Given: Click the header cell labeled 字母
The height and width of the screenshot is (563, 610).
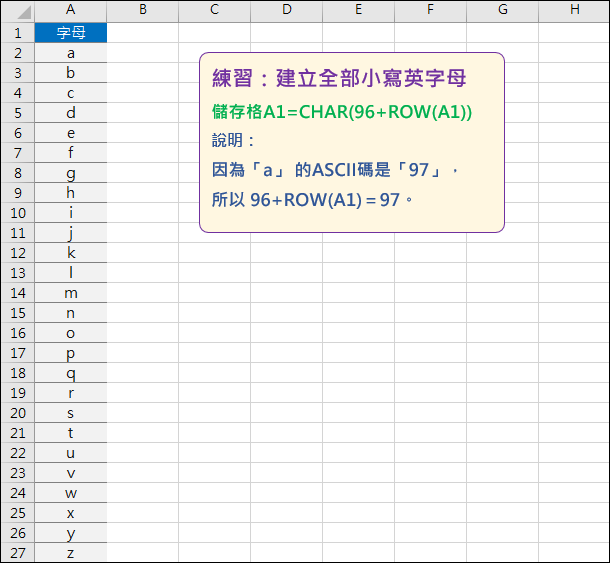Looking at the screenshot, I should (70, 33).
